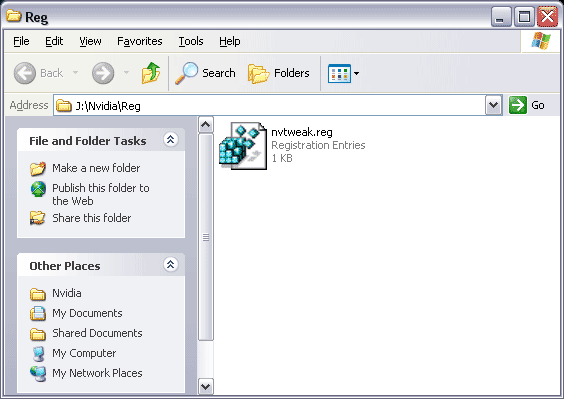Screen dimensions: 564x399
Task: Select the nvtweak.reg file icon
Action: pos(243,146)
